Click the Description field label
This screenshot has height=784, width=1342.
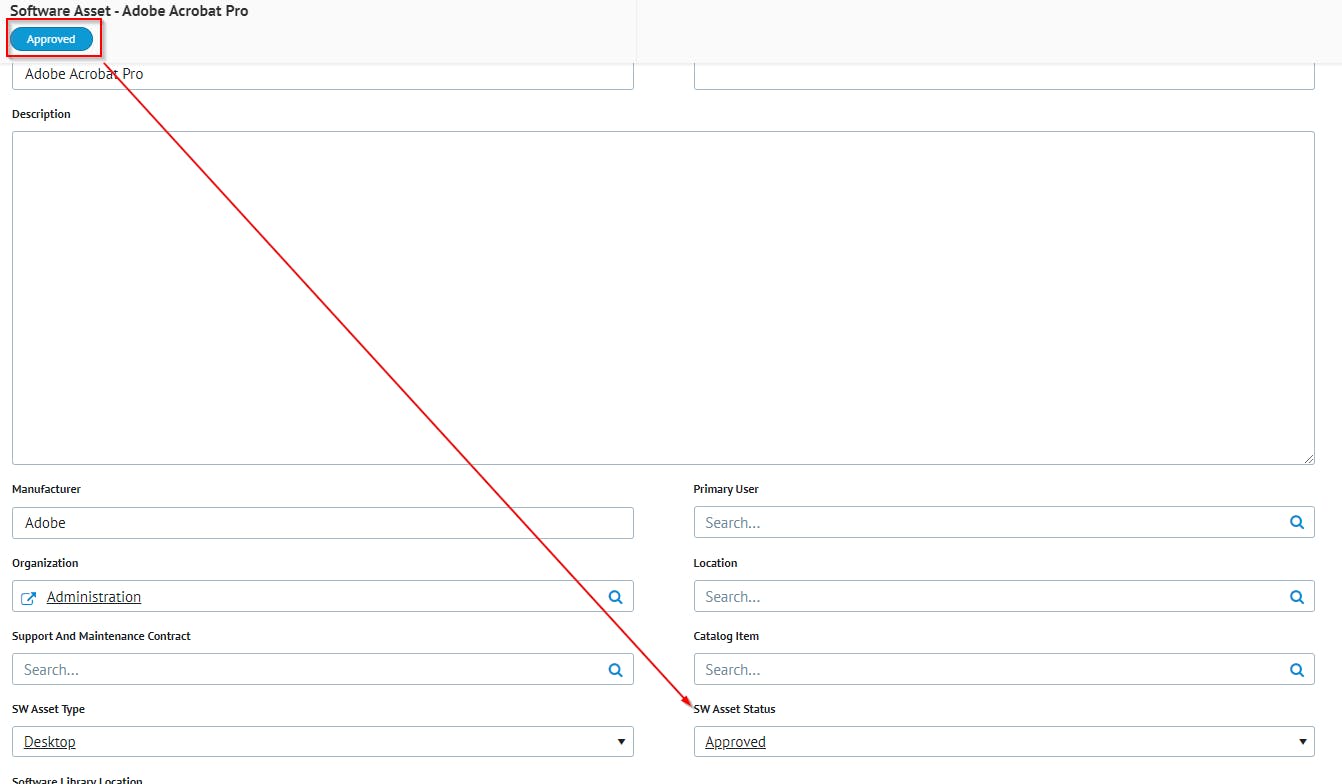pyautogui.click(x=41, y=114)
